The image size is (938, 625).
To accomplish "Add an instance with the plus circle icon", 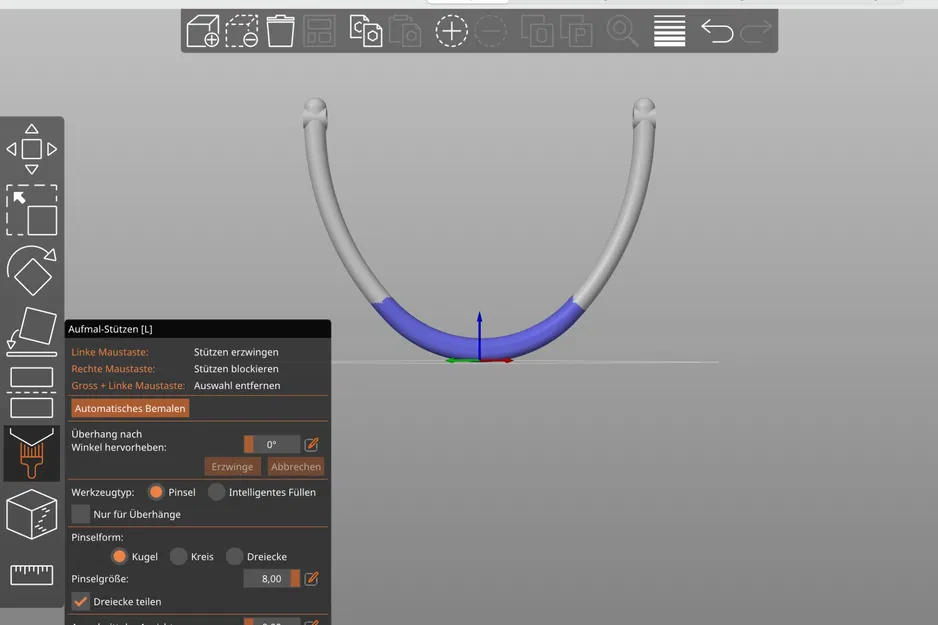I will pos(451,31).
